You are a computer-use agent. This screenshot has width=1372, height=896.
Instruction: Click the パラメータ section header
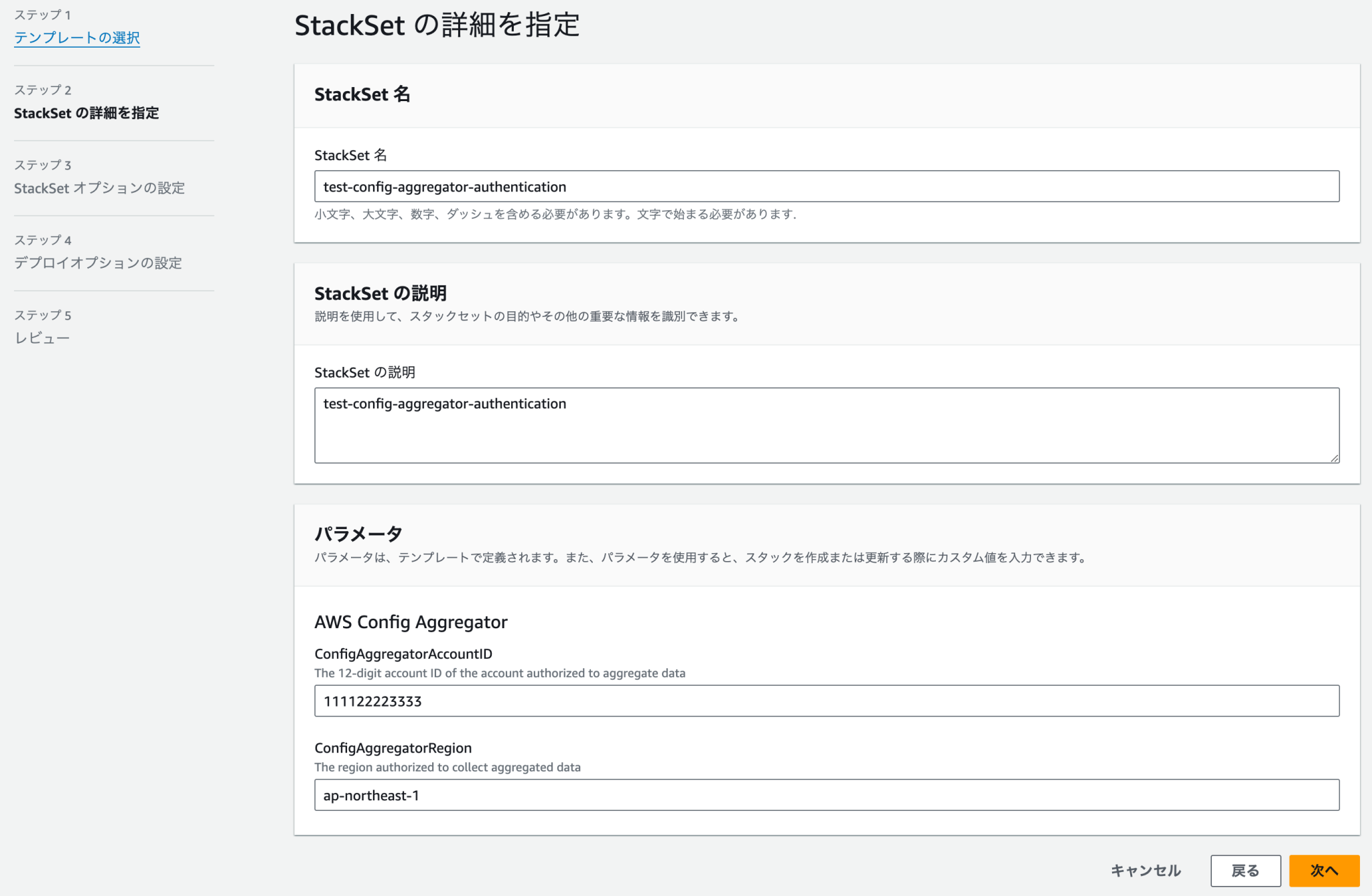358,533
